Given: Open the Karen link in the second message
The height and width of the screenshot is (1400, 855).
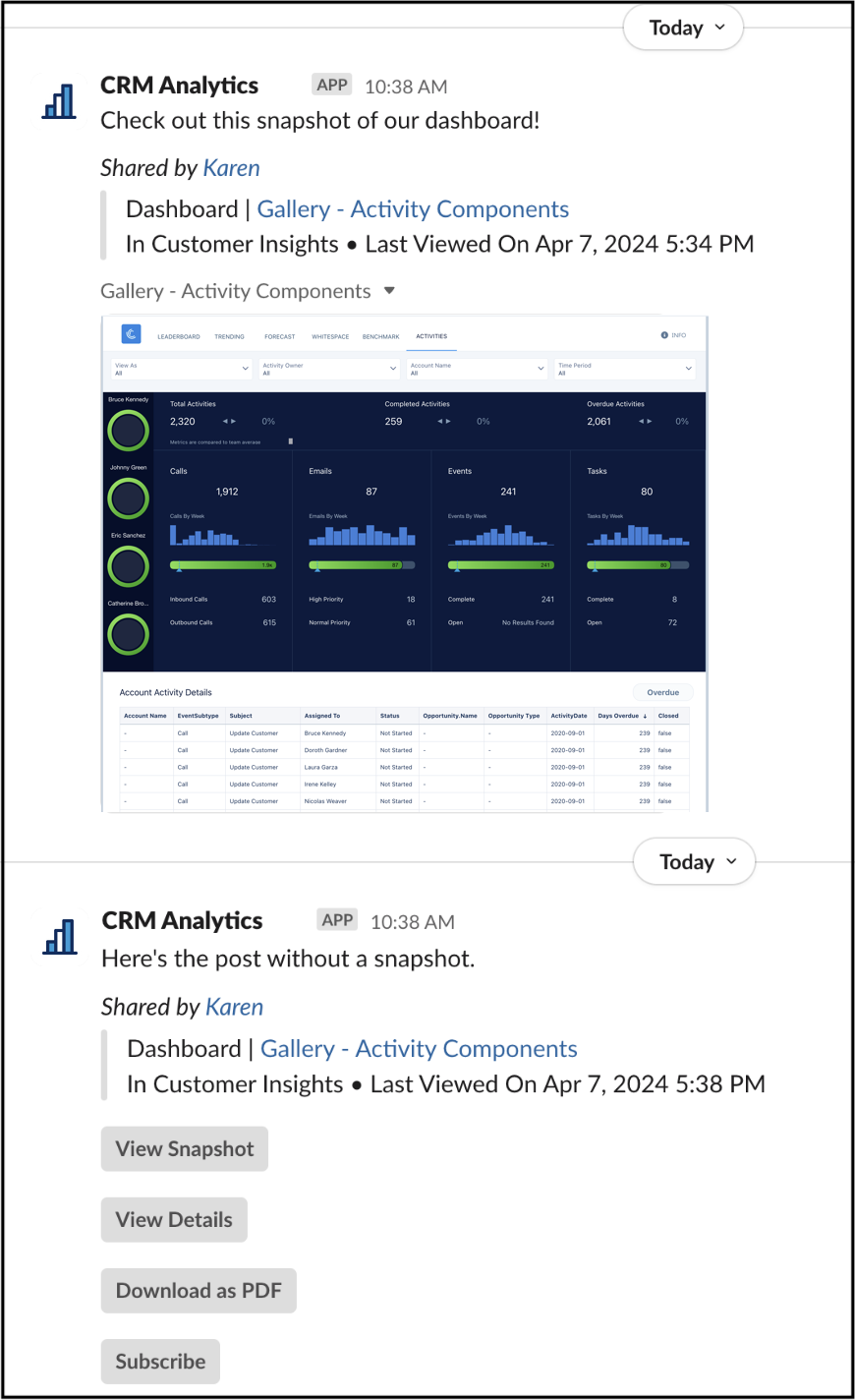Looking at the screenshot, I should 235,1007.
